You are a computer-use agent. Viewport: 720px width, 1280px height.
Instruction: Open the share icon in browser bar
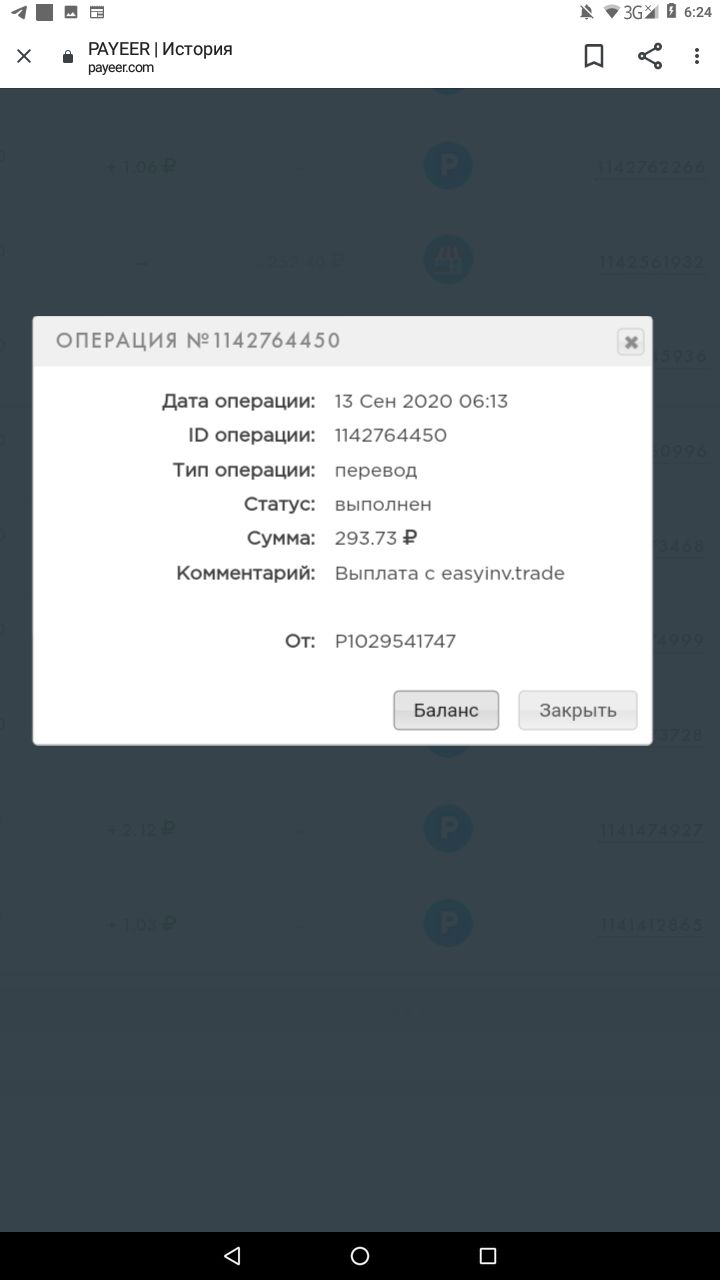tap(650, 56)
